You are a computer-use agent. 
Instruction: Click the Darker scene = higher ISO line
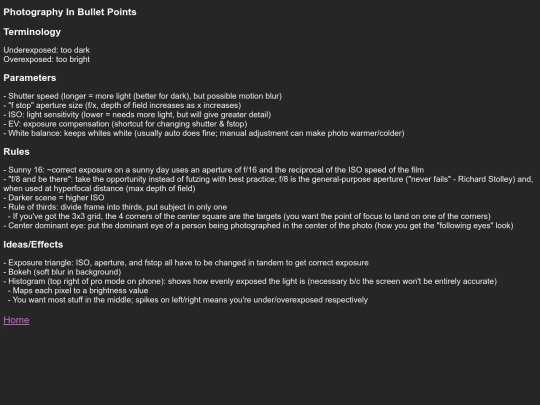pos(54,198)
